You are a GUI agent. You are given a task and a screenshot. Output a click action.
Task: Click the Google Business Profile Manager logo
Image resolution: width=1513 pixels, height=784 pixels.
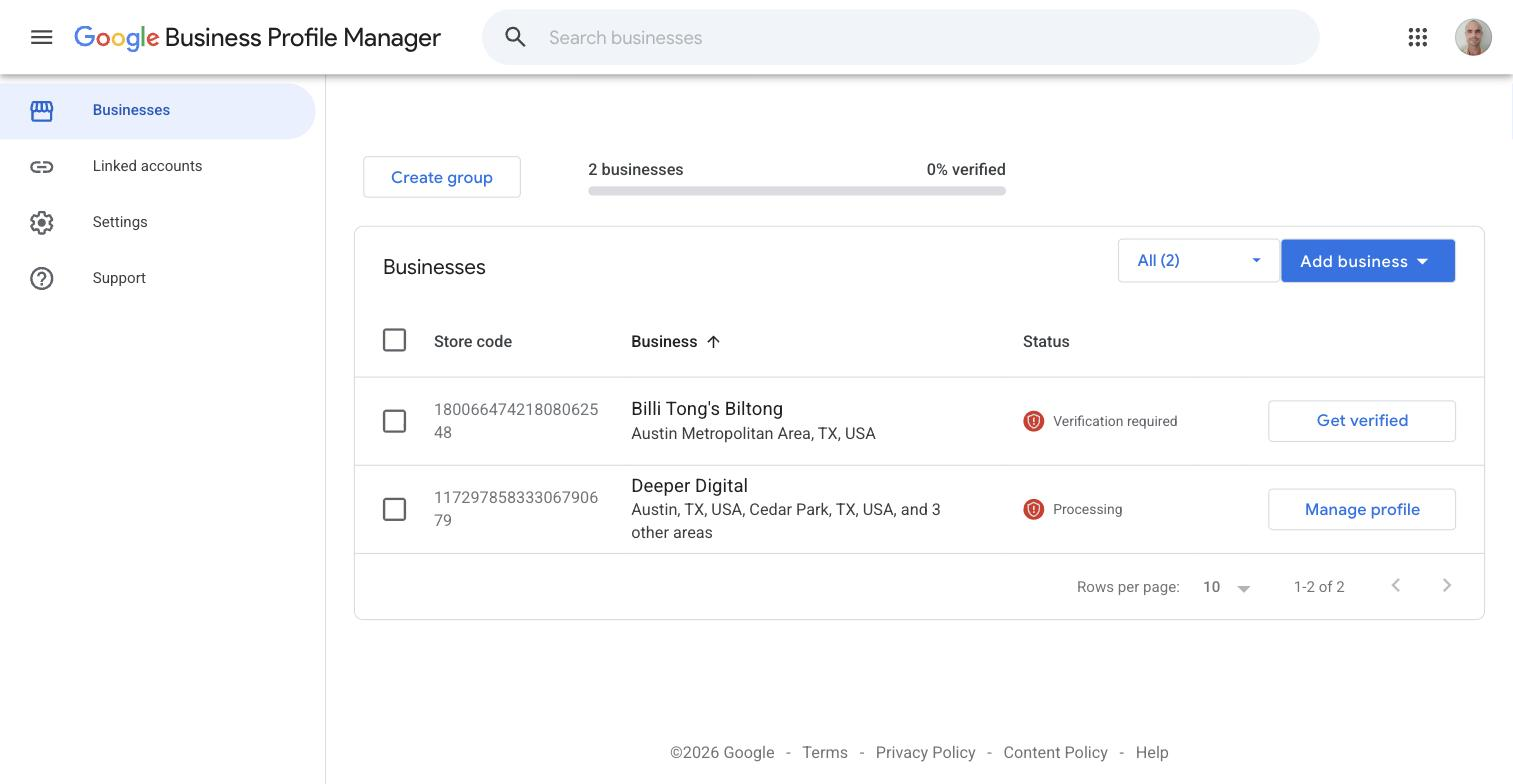(257, 37)
